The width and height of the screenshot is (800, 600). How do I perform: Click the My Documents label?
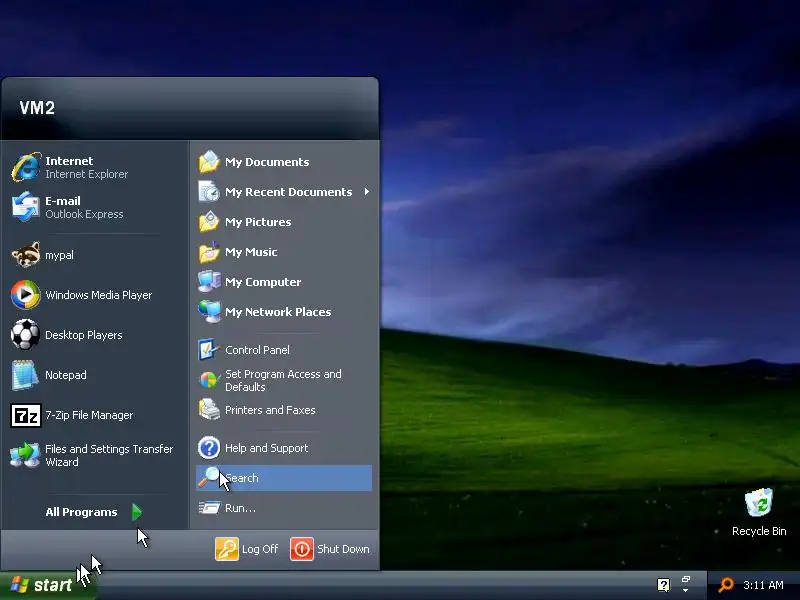pos(267,162)
